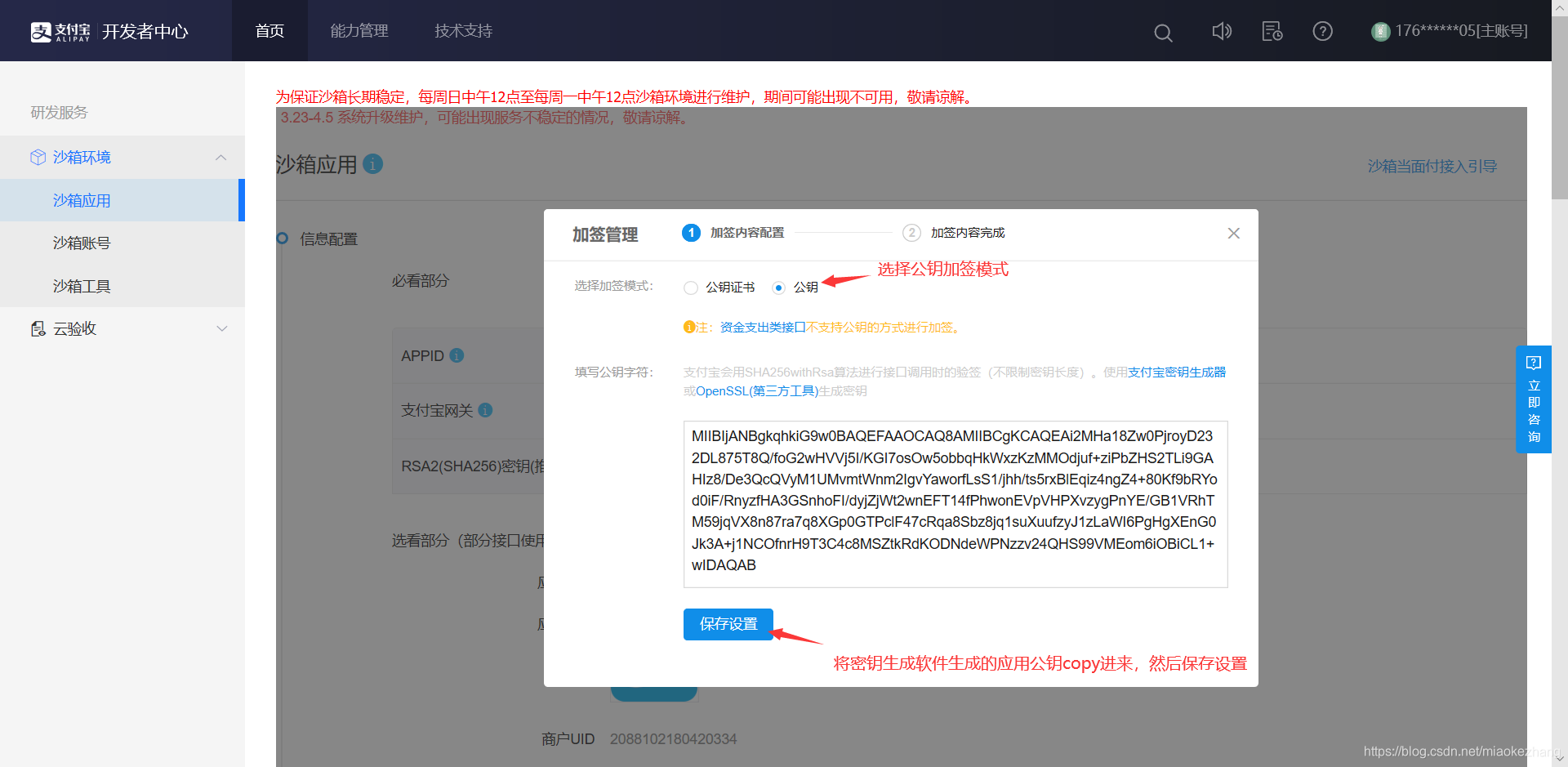Select 沙箱应用 in the sidebar

[x=121, y=200]
